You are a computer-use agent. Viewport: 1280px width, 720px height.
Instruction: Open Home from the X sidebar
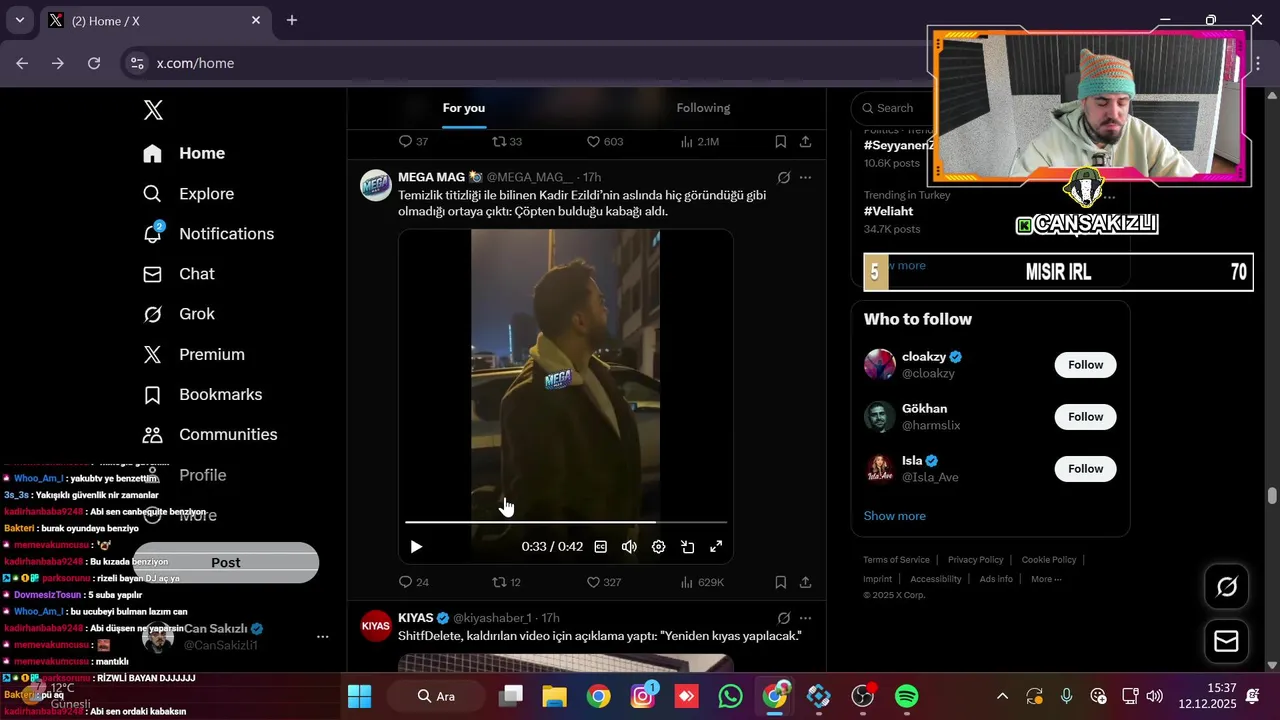(x=184, y=153)
